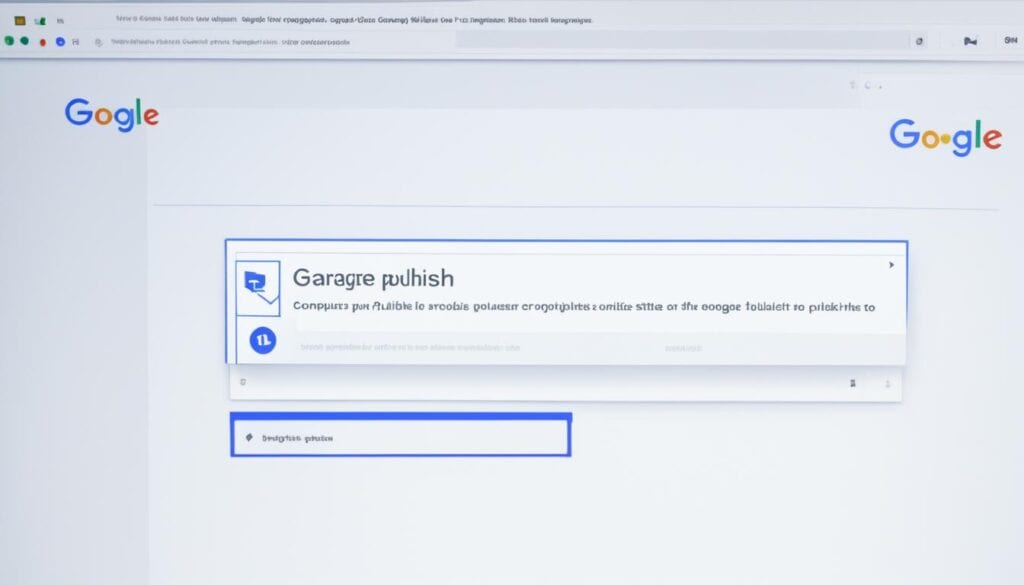Click the chat bubble icon beside "Garagre pulhish"

click(259, 287)
